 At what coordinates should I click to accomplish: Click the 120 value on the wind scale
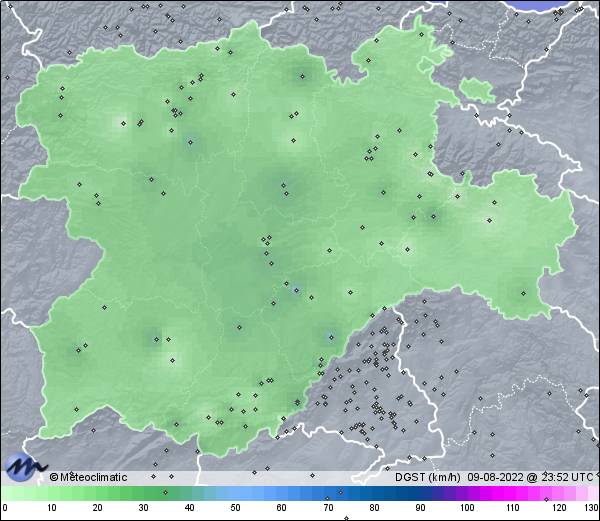click(559, 508)
